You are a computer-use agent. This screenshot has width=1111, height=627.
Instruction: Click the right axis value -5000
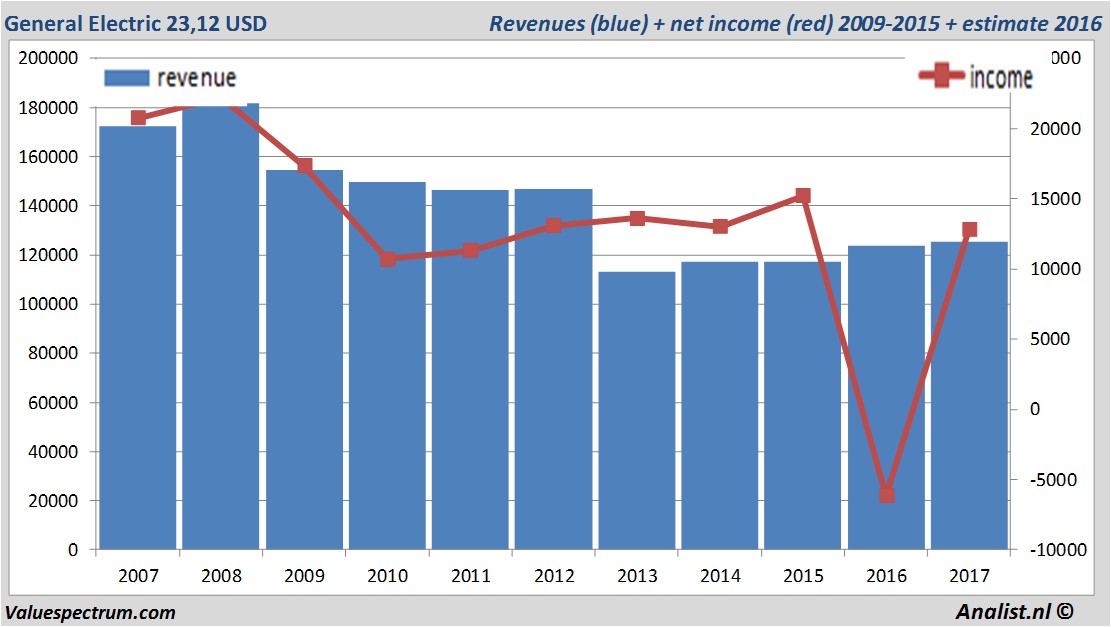click(1054, 480)
